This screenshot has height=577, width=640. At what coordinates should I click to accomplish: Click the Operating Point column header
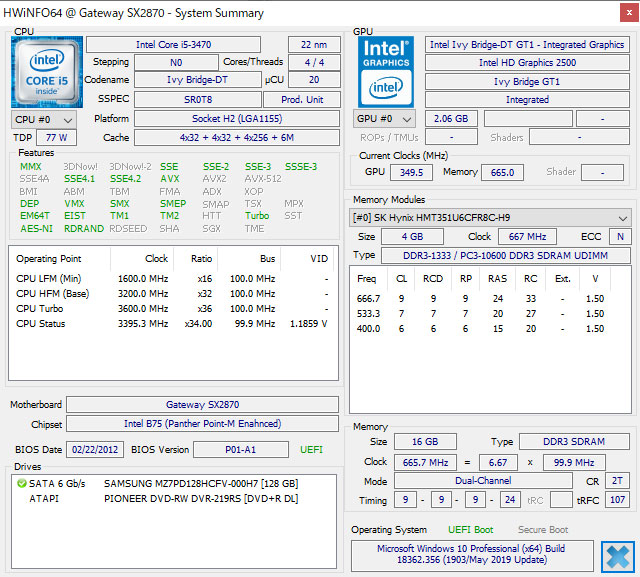pos(60,259)
